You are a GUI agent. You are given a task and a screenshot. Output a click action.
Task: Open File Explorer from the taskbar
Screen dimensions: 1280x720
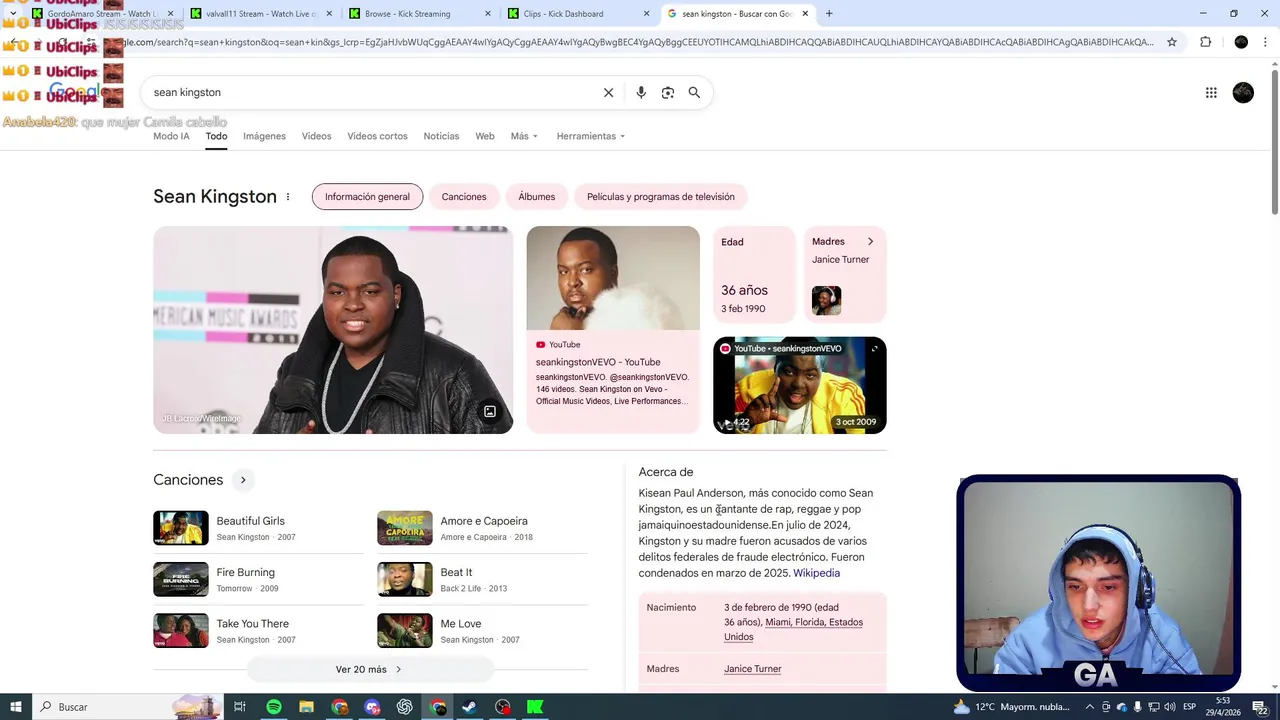(x=306, y=707)
